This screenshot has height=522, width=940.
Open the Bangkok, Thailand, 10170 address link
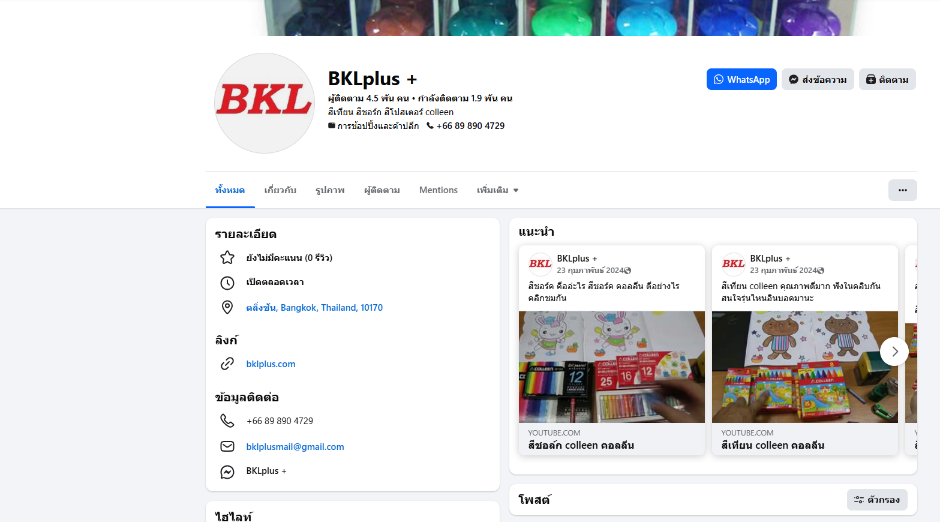[x=314, y=307]
